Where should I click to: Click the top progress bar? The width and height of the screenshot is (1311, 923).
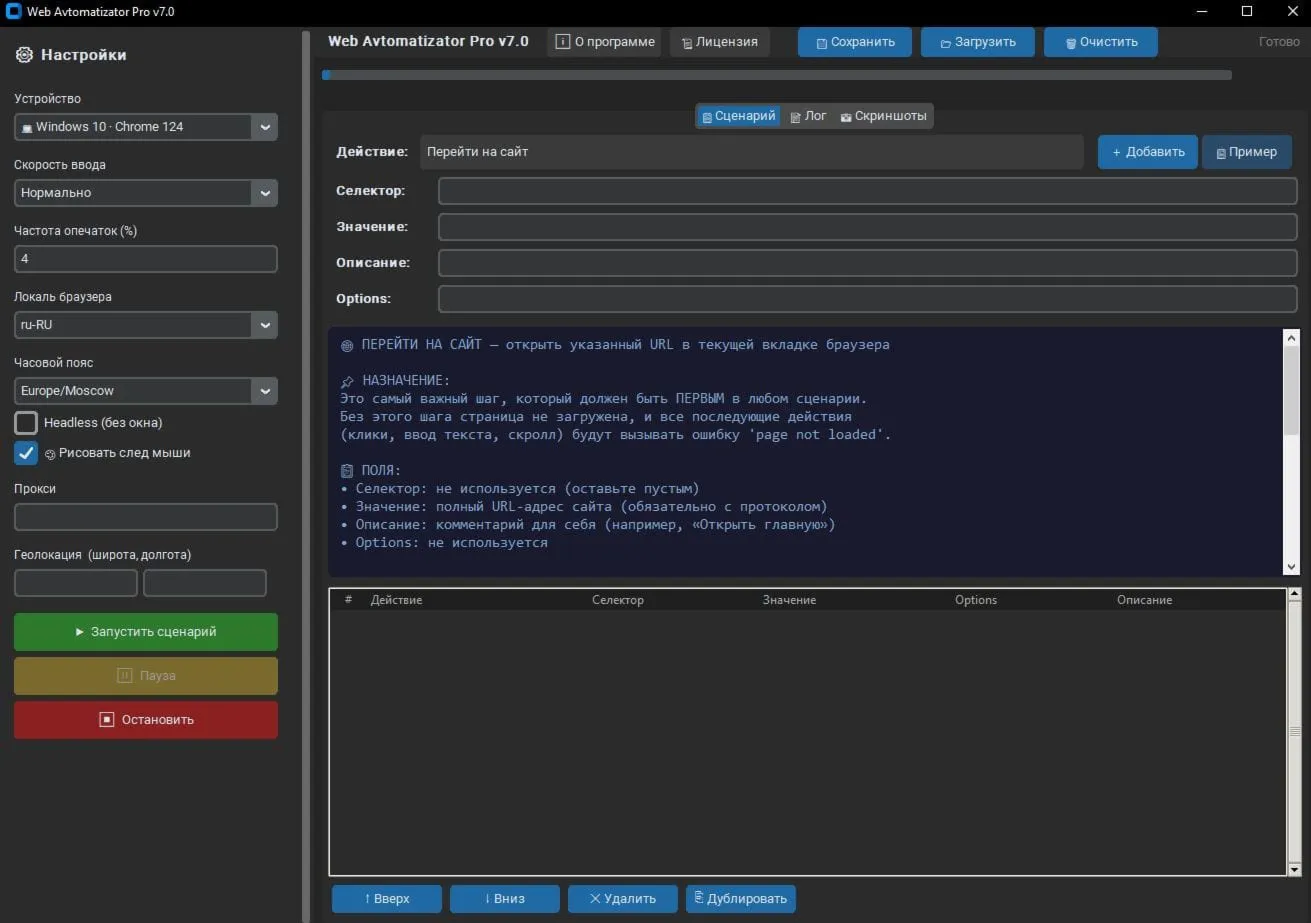tap(777, 74)
